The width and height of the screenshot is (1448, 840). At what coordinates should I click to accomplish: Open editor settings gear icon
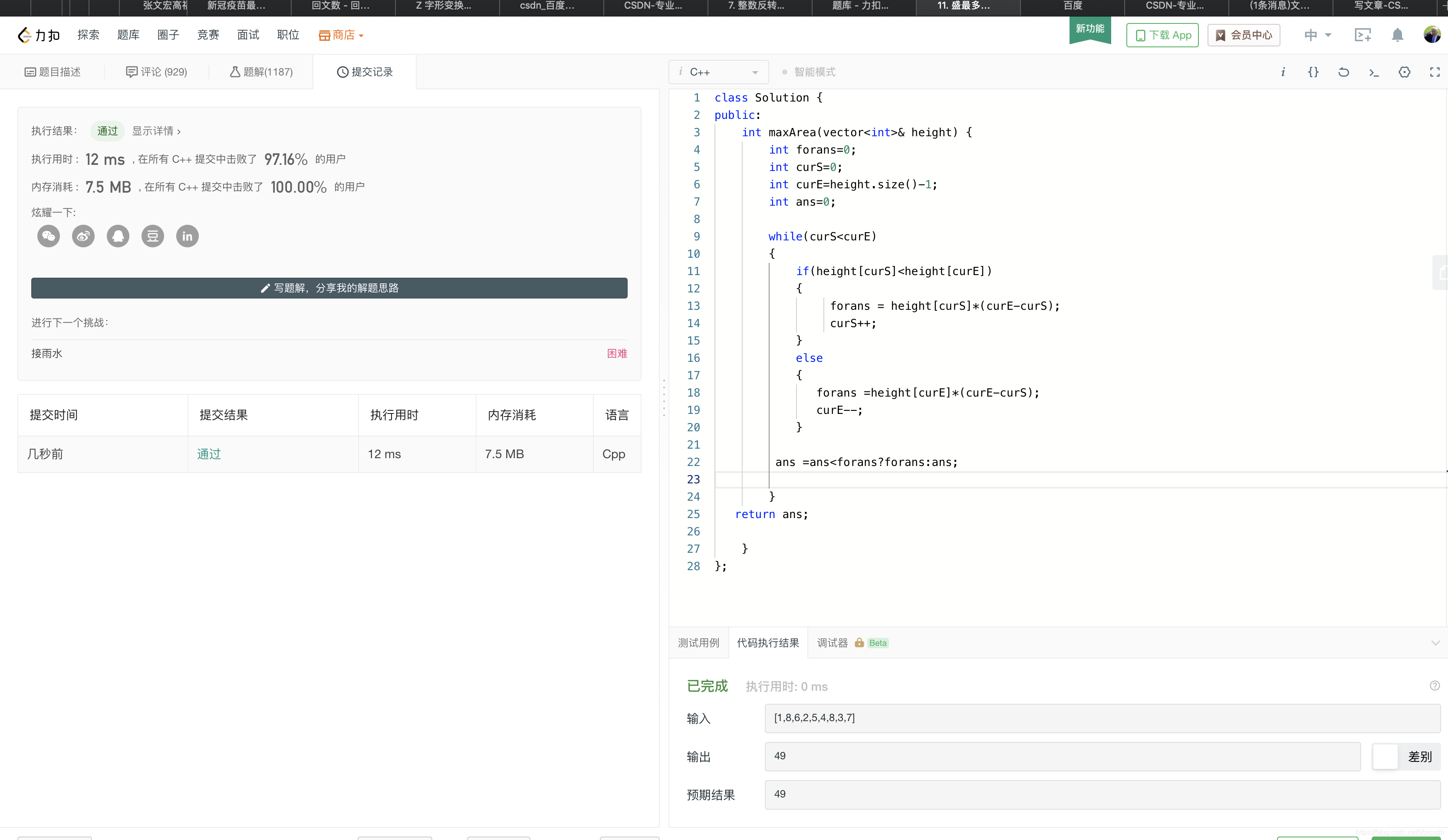(x=1404, y=72)
